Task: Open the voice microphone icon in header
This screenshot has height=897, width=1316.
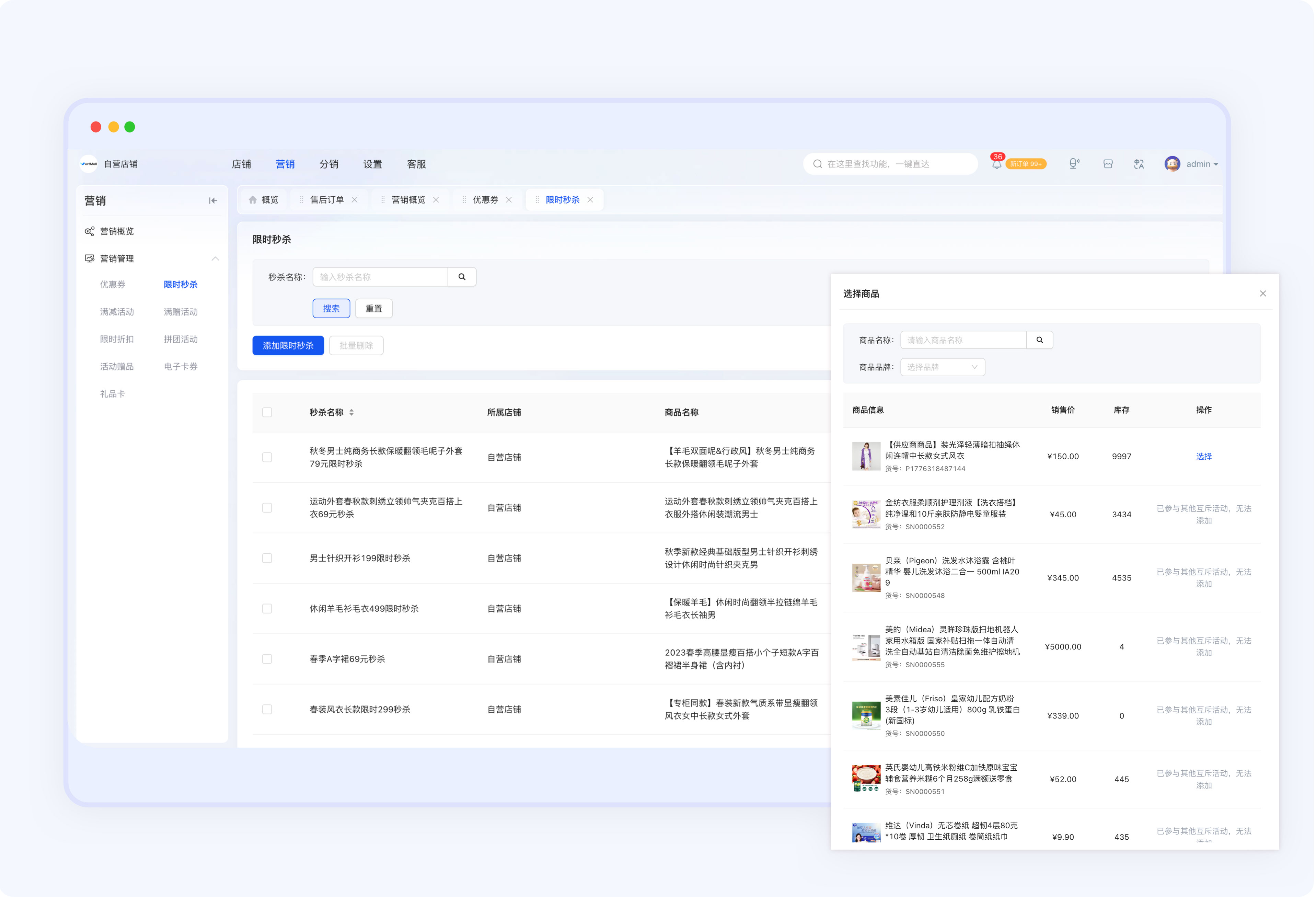Action: coord(1074,164)
